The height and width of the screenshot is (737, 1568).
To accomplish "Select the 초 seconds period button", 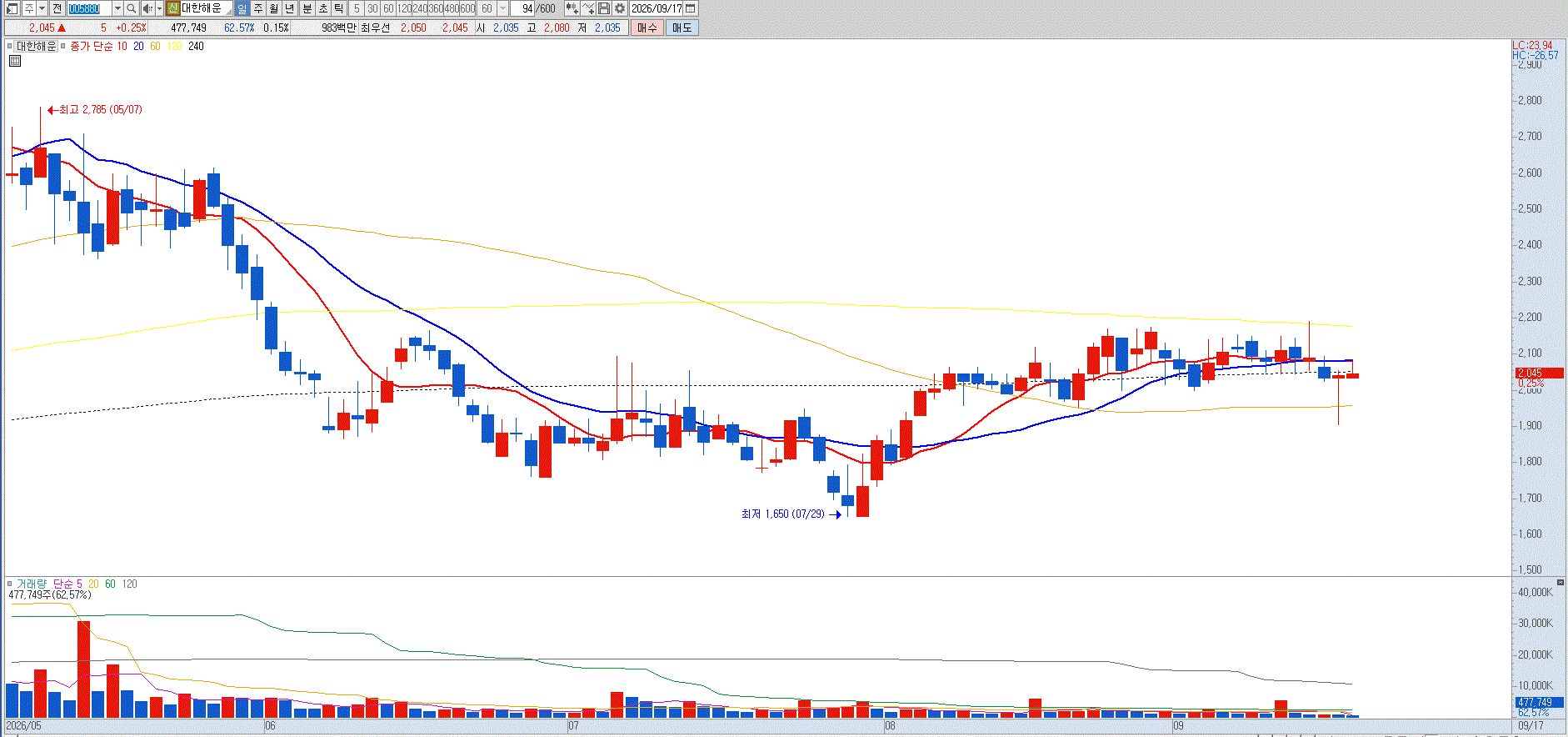I will pos(323,8).
